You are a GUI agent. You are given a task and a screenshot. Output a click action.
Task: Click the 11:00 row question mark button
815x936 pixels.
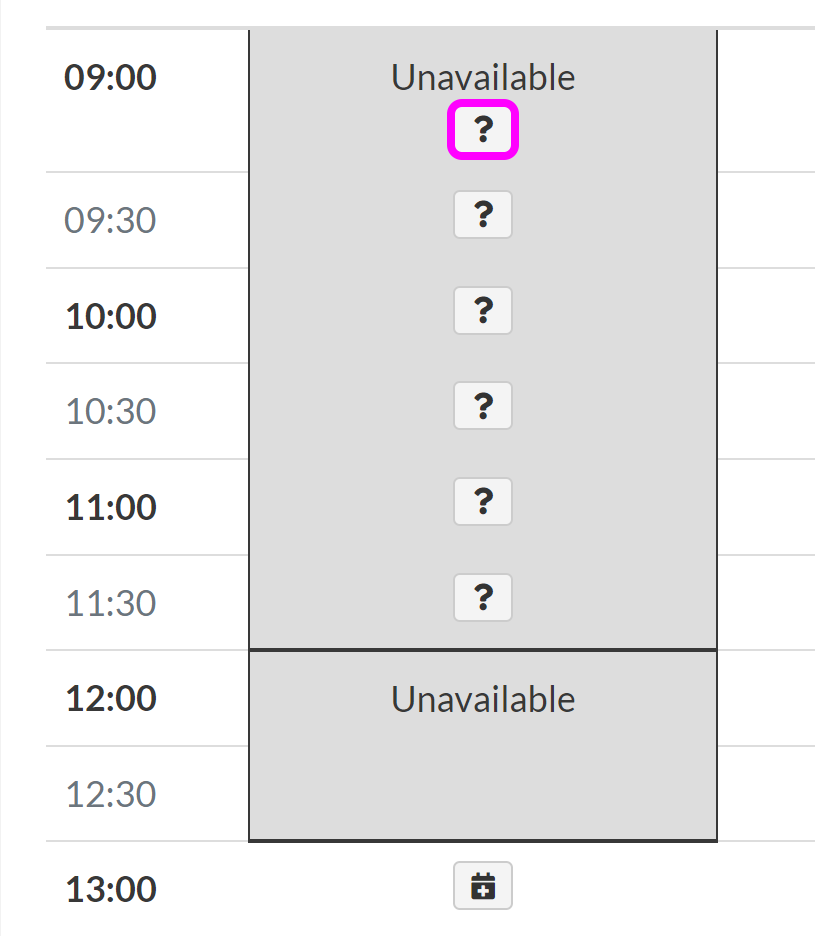pyautogui.click(x=483, y=501)
